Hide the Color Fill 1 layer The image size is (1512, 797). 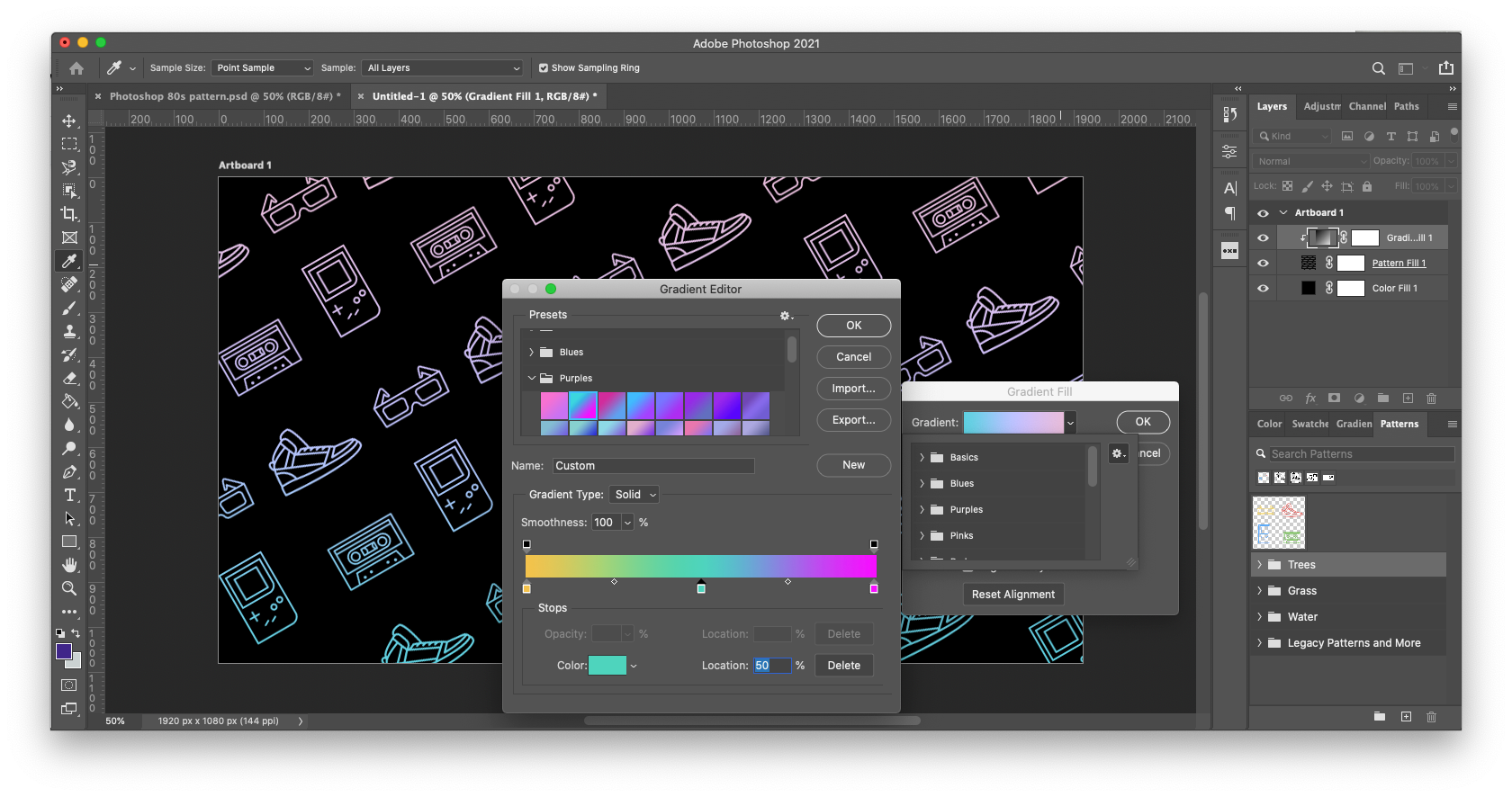(1263, 289)
